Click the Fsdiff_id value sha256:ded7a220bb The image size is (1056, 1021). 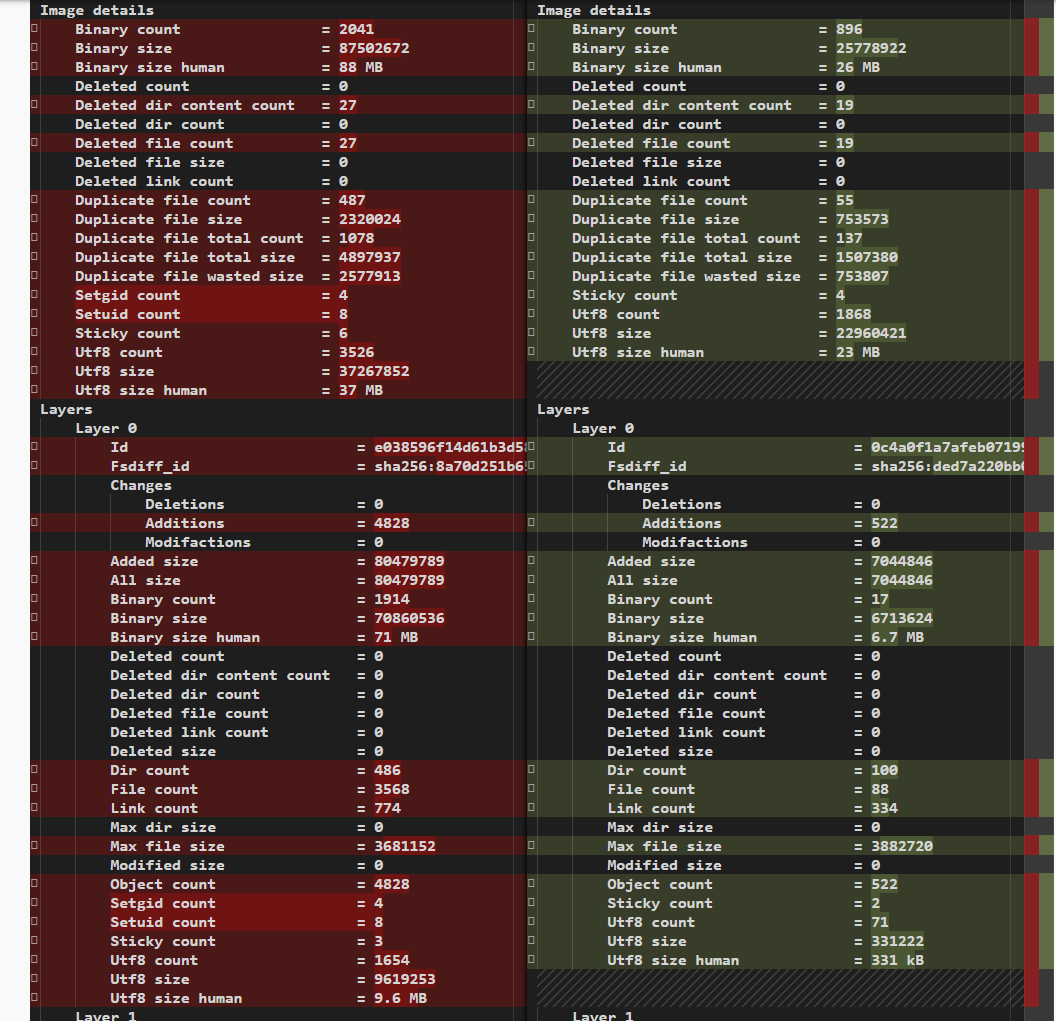point(948,466)
